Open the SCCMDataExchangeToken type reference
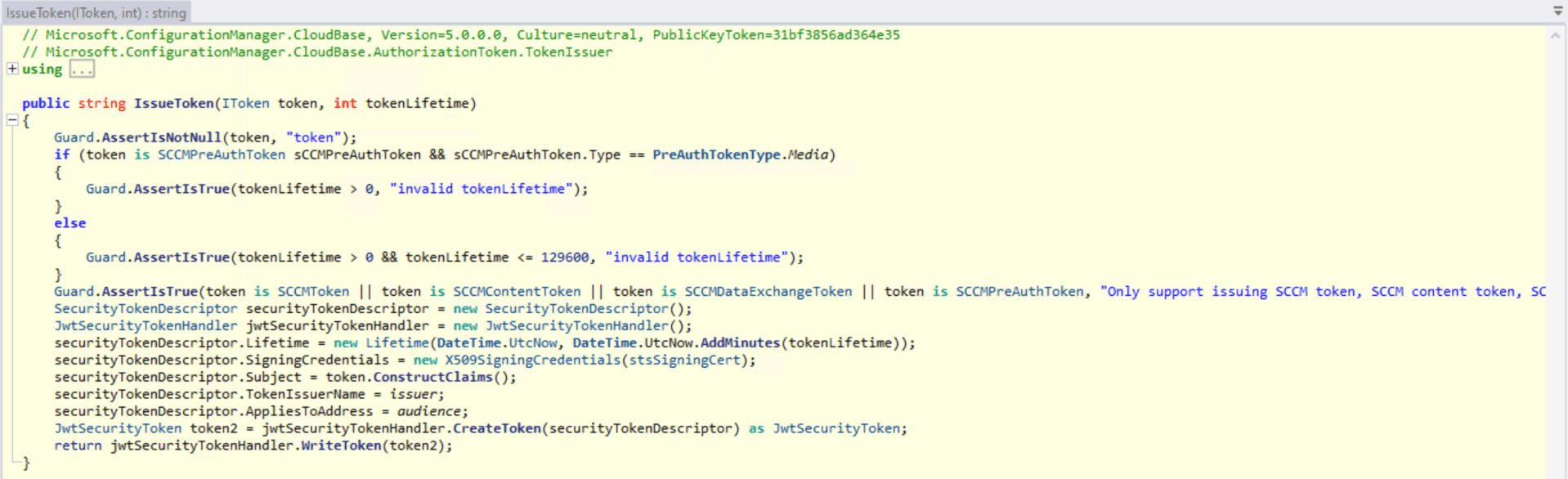1568x479 pixels. (x=768, y=291)
